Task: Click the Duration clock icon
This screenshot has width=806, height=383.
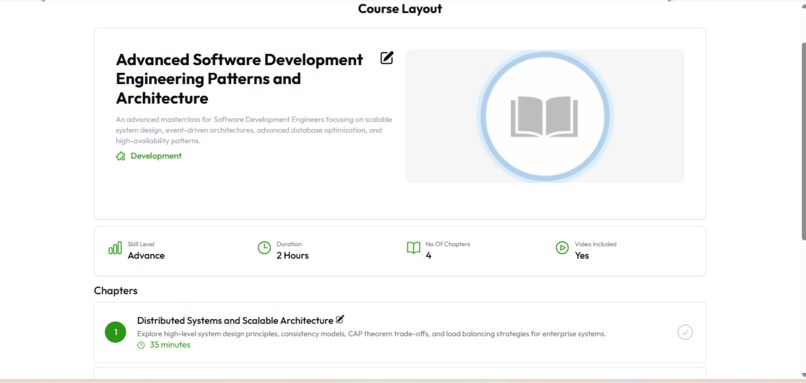Action: coord(264,248)
